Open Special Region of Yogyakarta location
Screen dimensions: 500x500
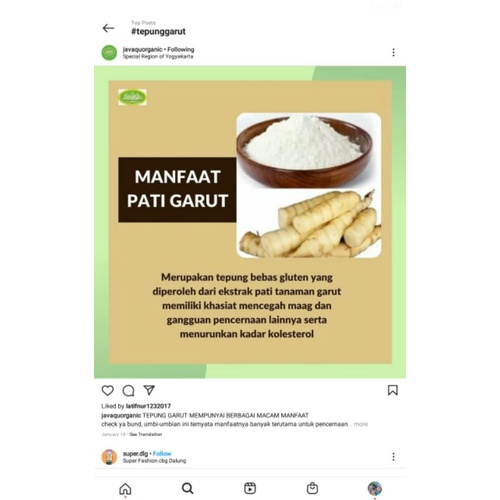[158, 57]
